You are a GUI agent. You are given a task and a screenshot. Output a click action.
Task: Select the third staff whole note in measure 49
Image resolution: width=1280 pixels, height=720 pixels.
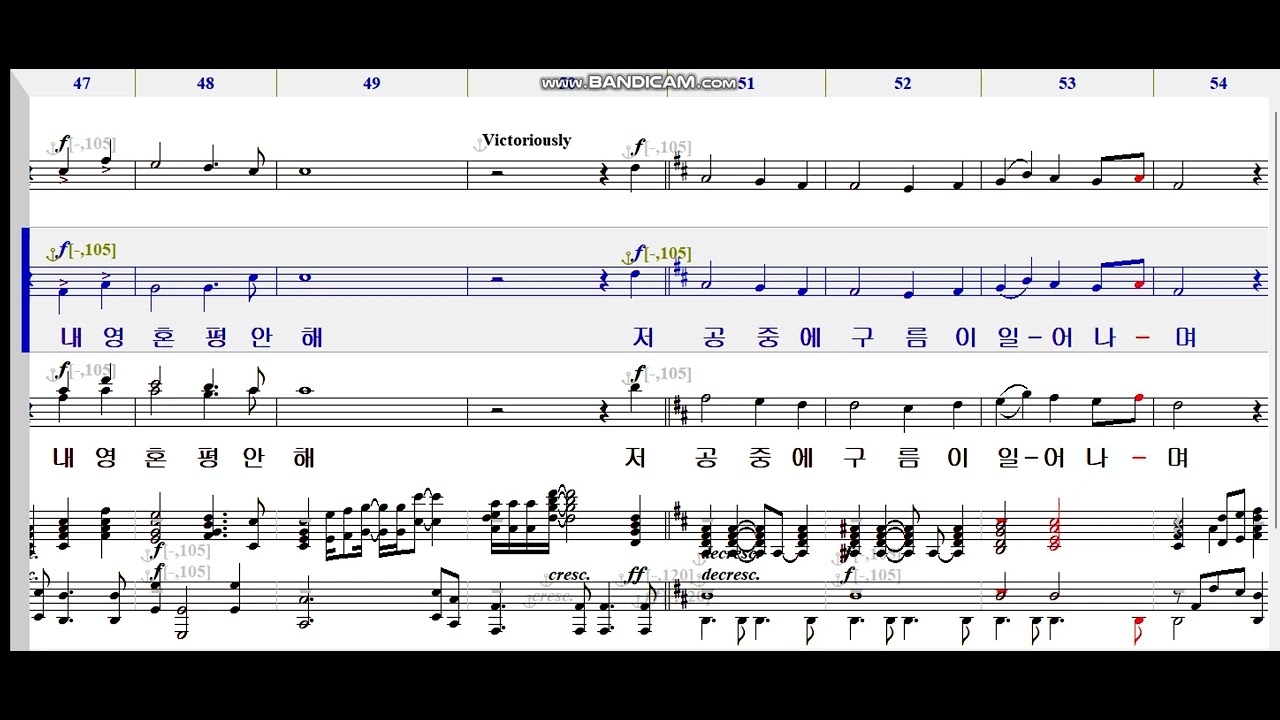click(305, 391)
